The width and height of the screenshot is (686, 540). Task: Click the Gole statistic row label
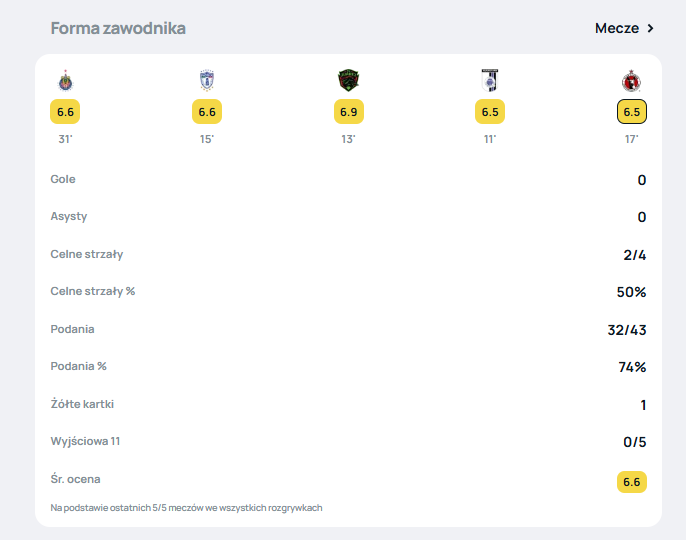click(x=63, y=179)
